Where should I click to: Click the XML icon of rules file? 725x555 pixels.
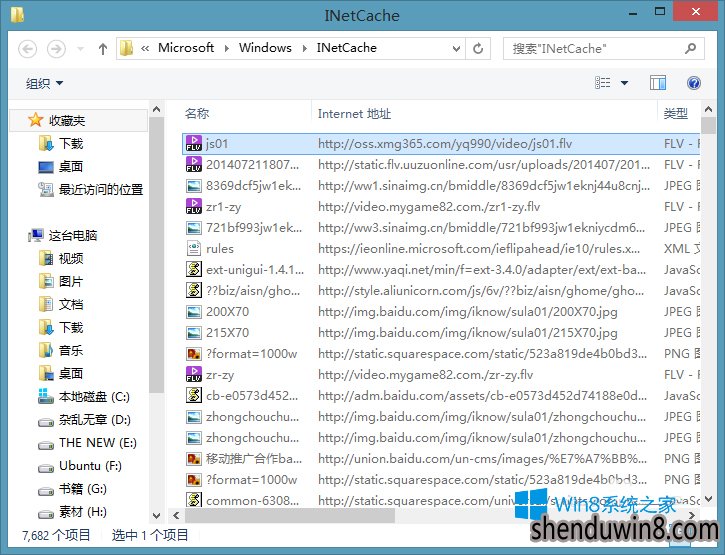point(194,249)
